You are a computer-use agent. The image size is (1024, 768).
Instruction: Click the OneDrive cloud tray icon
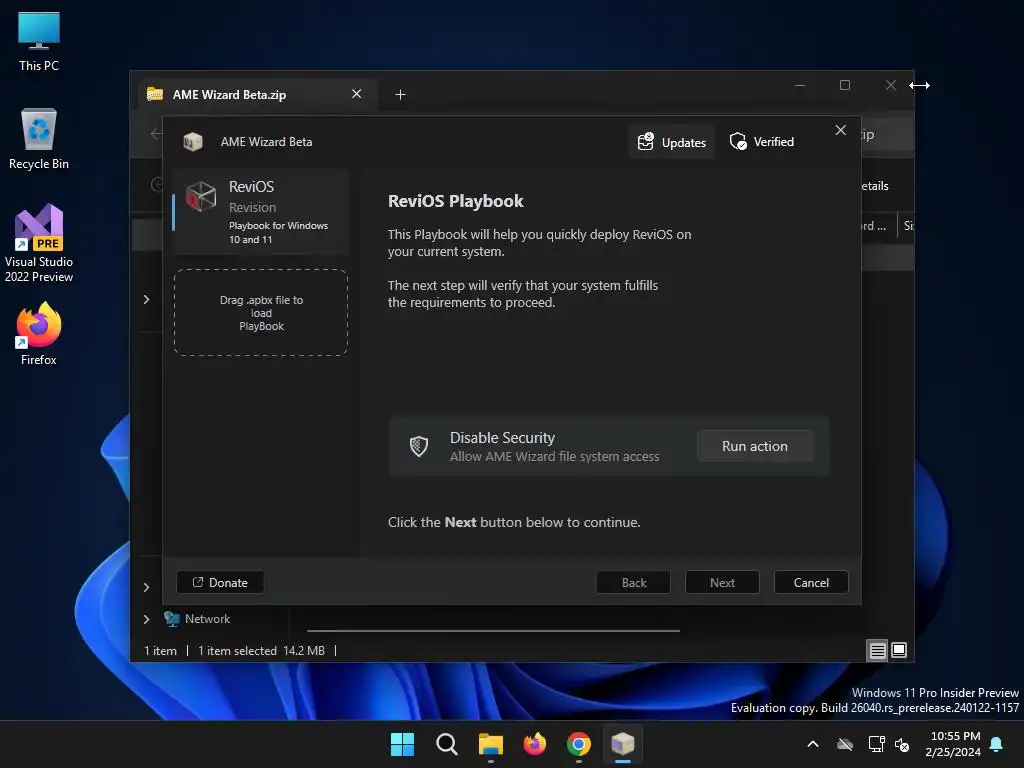point(845,744)
